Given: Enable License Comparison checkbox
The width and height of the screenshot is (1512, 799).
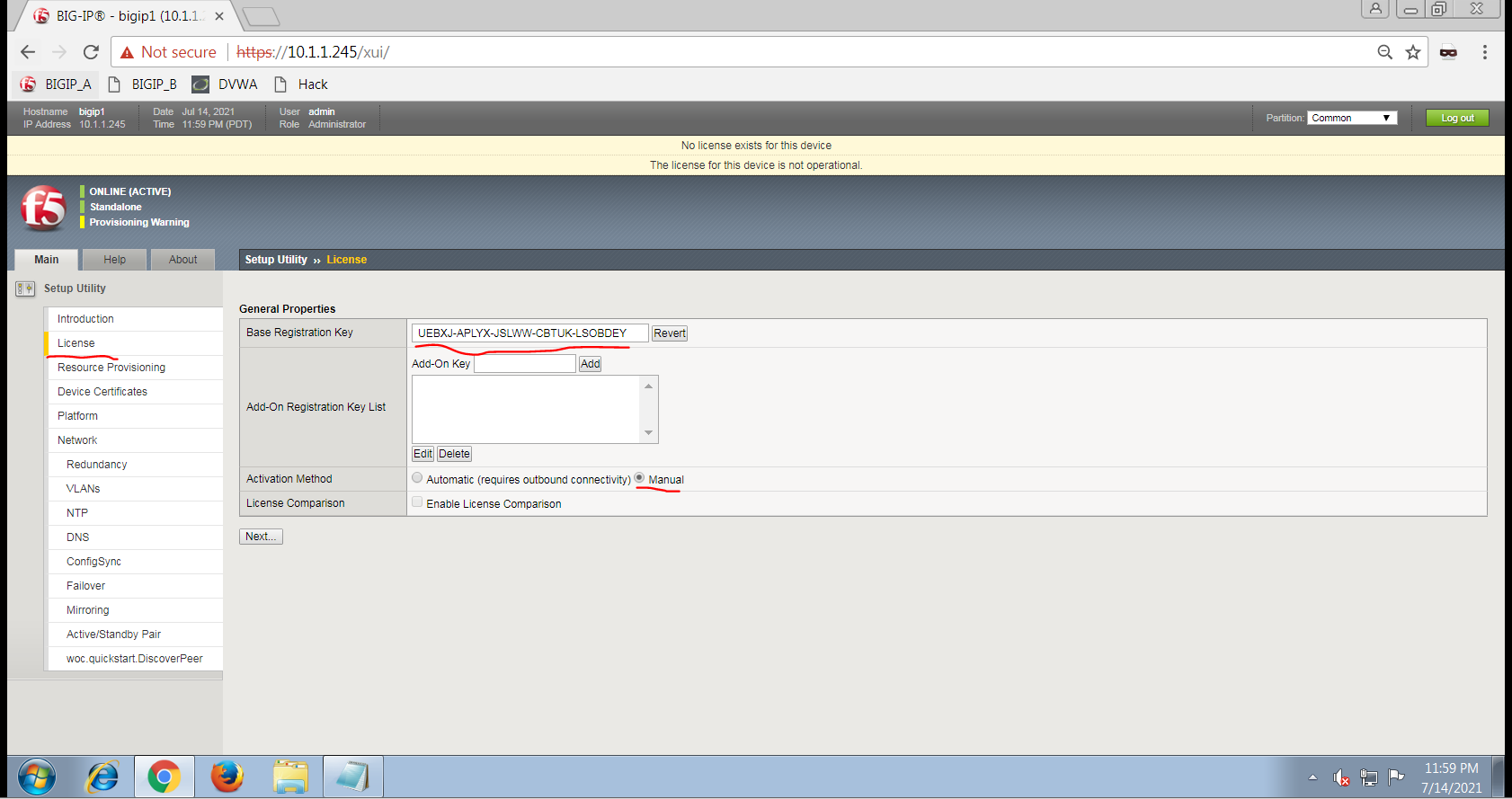Looking at the screenshot, I should point(417,502).
